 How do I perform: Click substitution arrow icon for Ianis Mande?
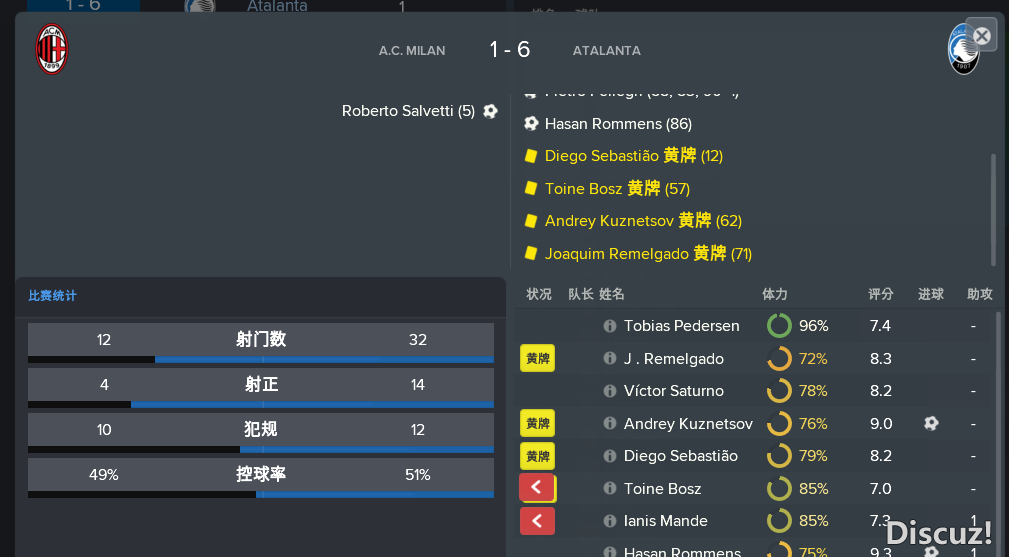[537, 521]
